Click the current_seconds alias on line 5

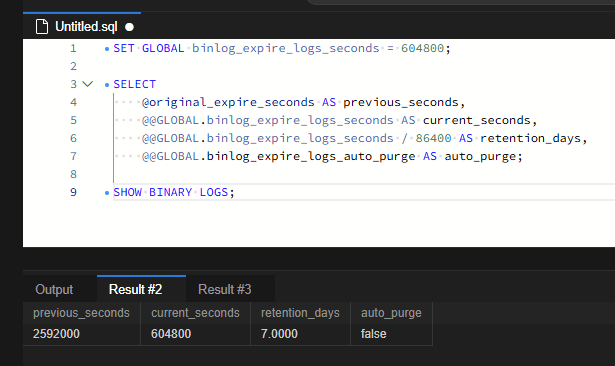tap(476, 120)
